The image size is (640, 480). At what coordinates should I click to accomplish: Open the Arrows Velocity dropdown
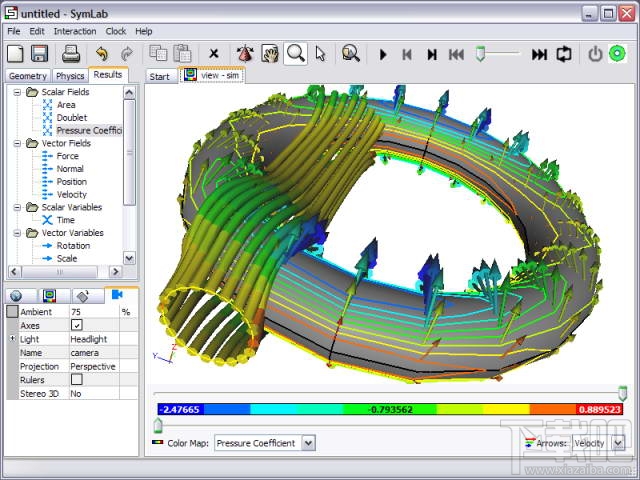(617, 442)
